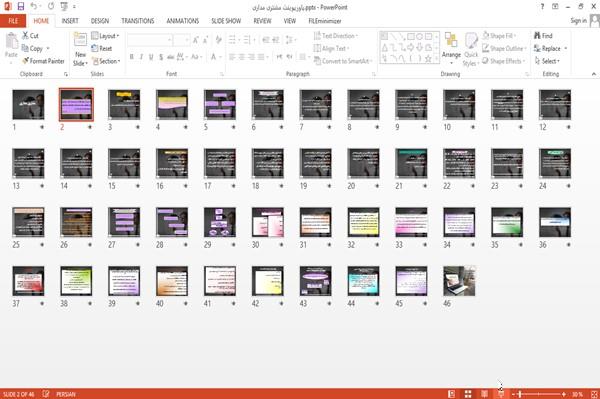Click Ribbon Display Options icon

pyautogui.click(x=555, y=7)
